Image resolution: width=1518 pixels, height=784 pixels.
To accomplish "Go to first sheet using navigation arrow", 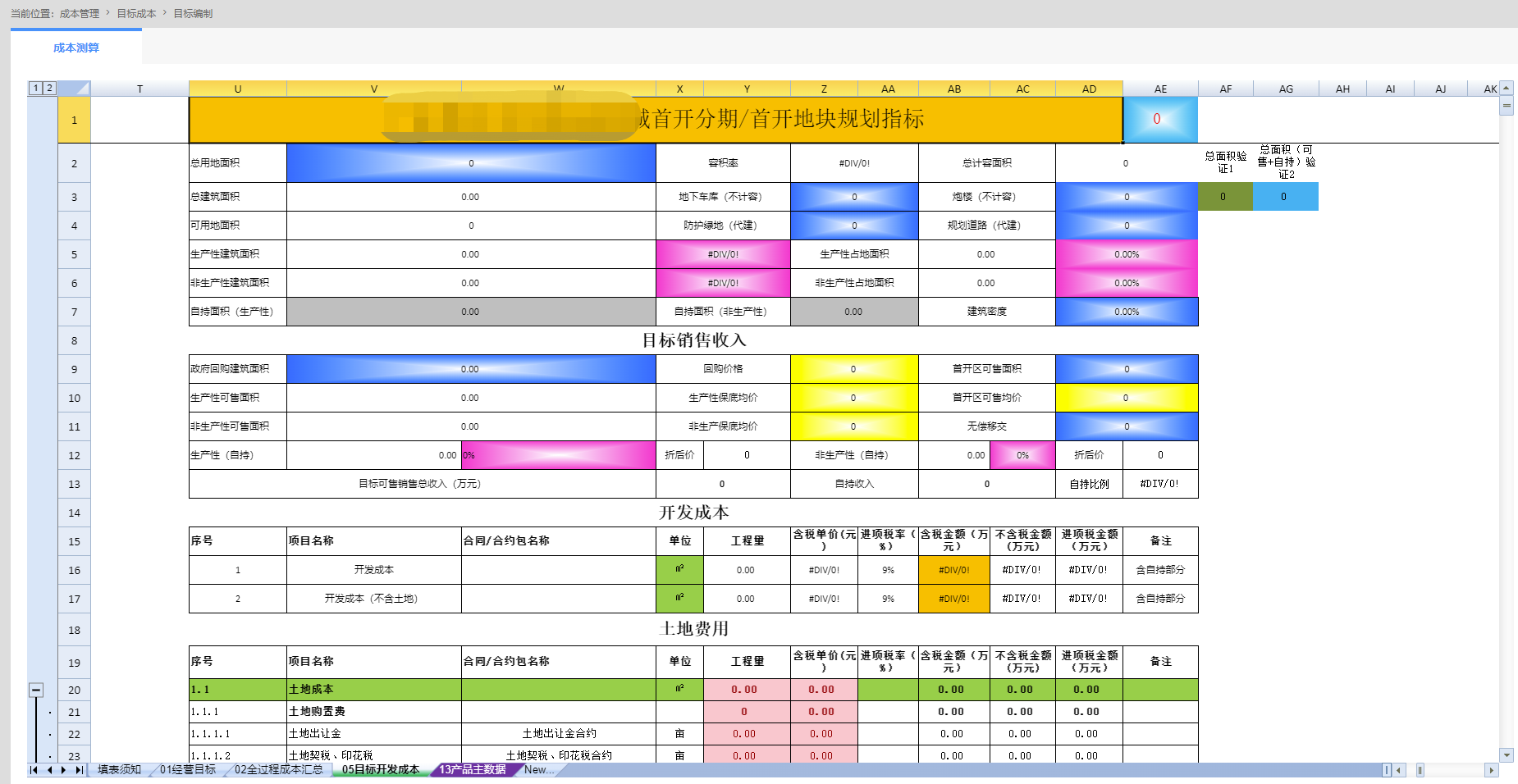I will (34, 770).
